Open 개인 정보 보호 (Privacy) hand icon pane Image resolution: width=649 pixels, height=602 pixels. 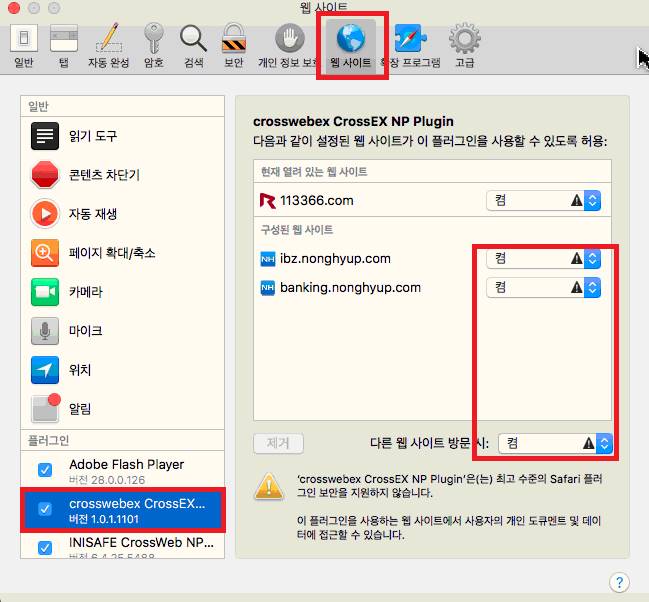click(x=289, y=46)
